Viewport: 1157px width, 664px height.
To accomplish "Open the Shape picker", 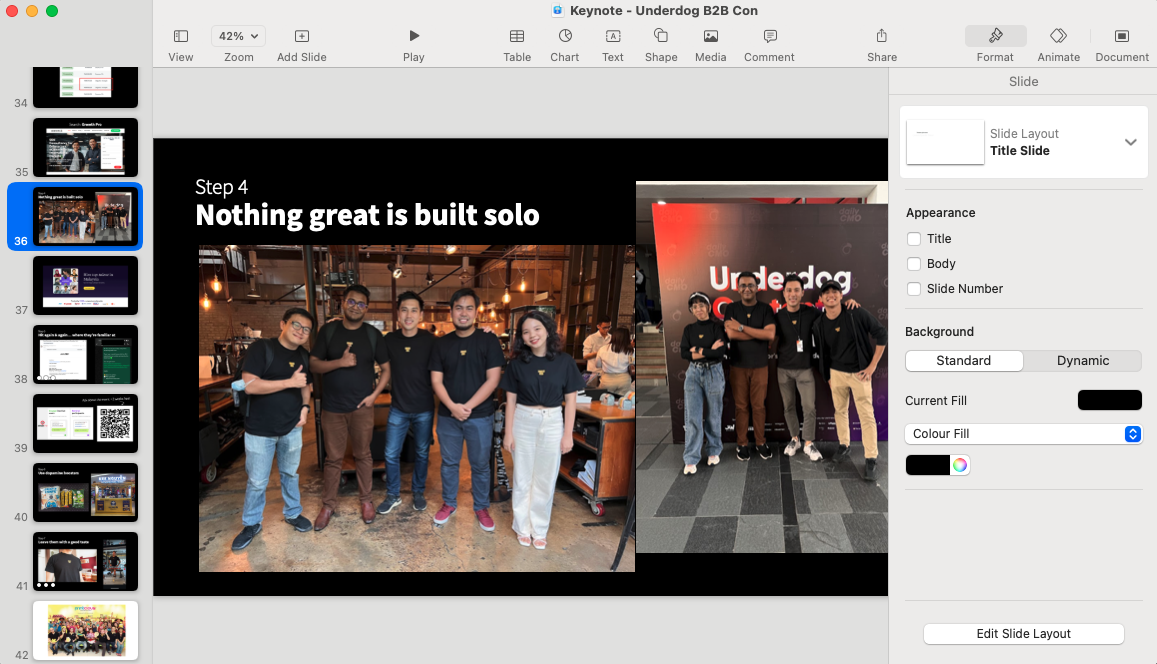I will (661, 35).
